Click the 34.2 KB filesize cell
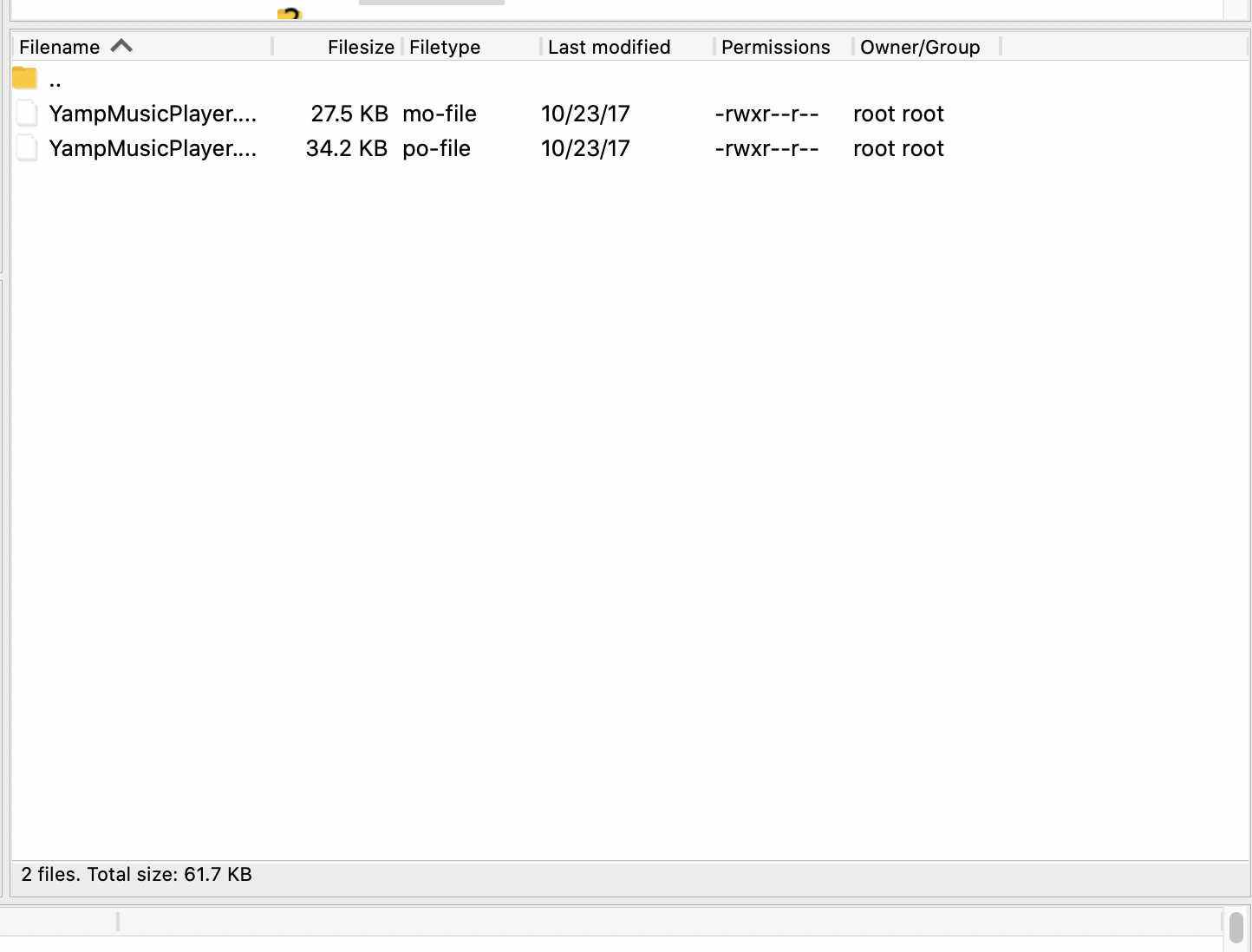Image resolution: width=1252 pixels, height=952 pixels. point(347,148)
